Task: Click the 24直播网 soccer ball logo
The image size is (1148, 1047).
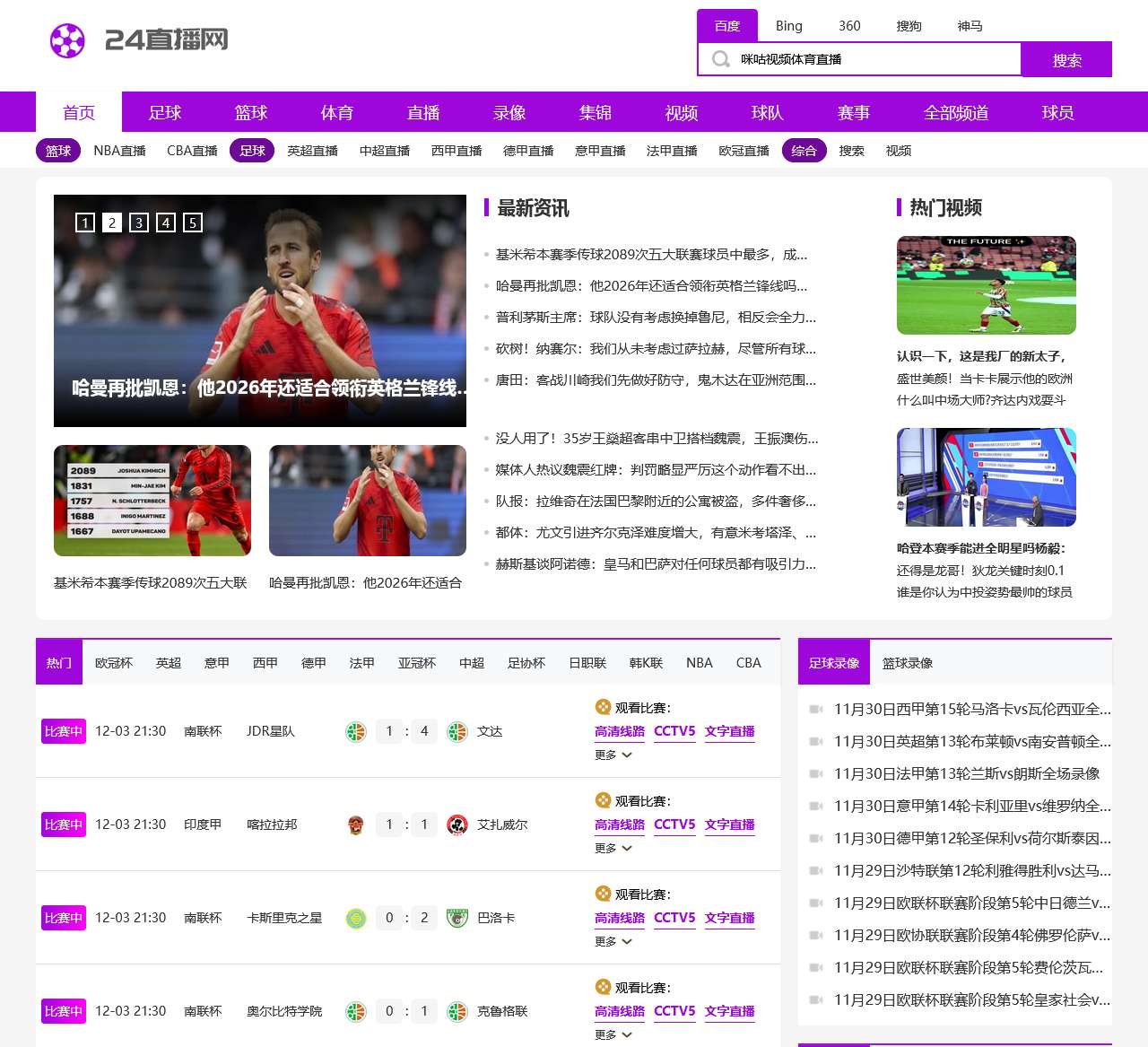Action: (67, 40)
